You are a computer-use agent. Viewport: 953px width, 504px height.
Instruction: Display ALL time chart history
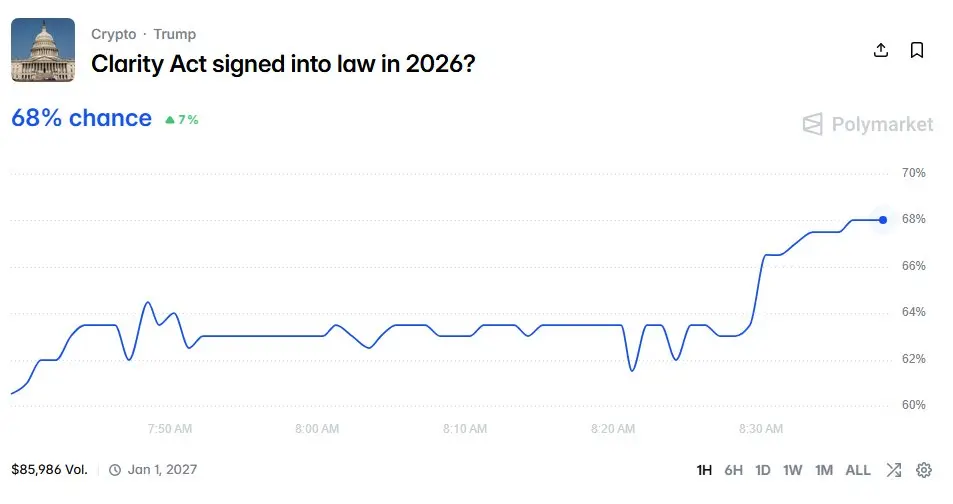tap(858, 470)
